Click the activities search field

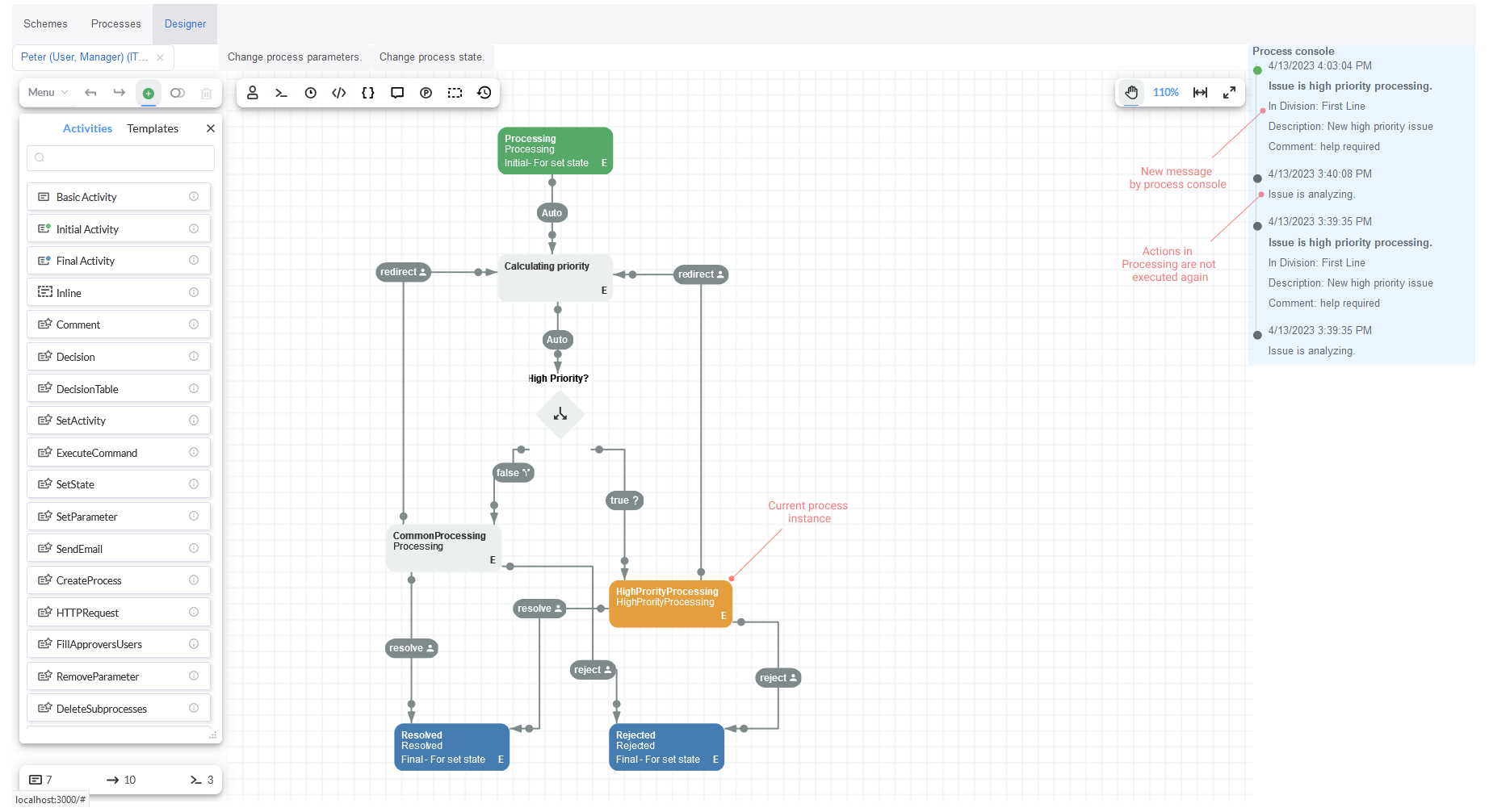click(x=120, y=158)
